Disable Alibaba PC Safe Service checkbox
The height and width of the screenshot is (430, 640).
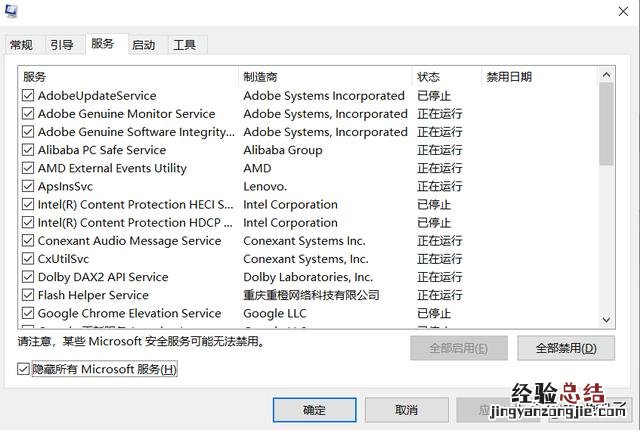[x=28, y=150]
